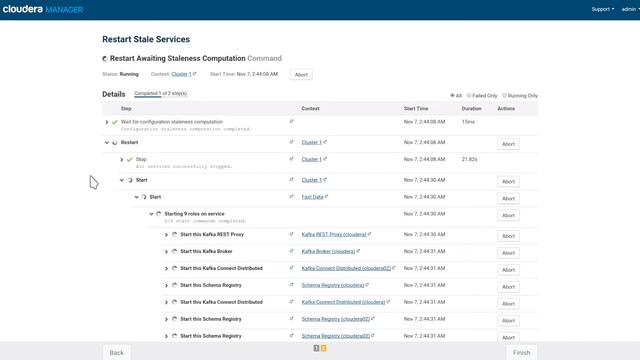
Task: Expand the Wait for configuration staleness computation step
Action: (x=107, y=122)
